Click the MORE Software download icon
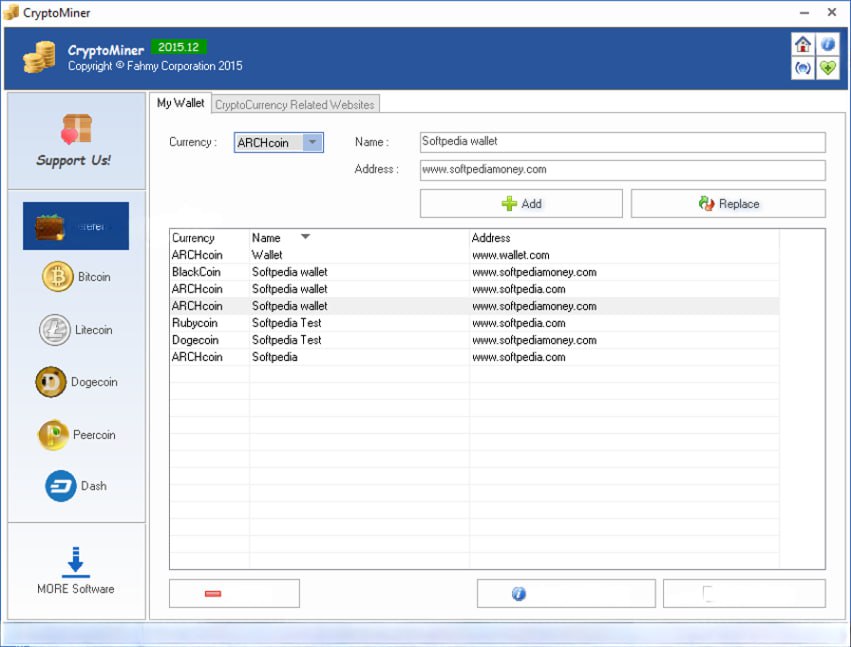The image size is (851, 647). point(76,562)
